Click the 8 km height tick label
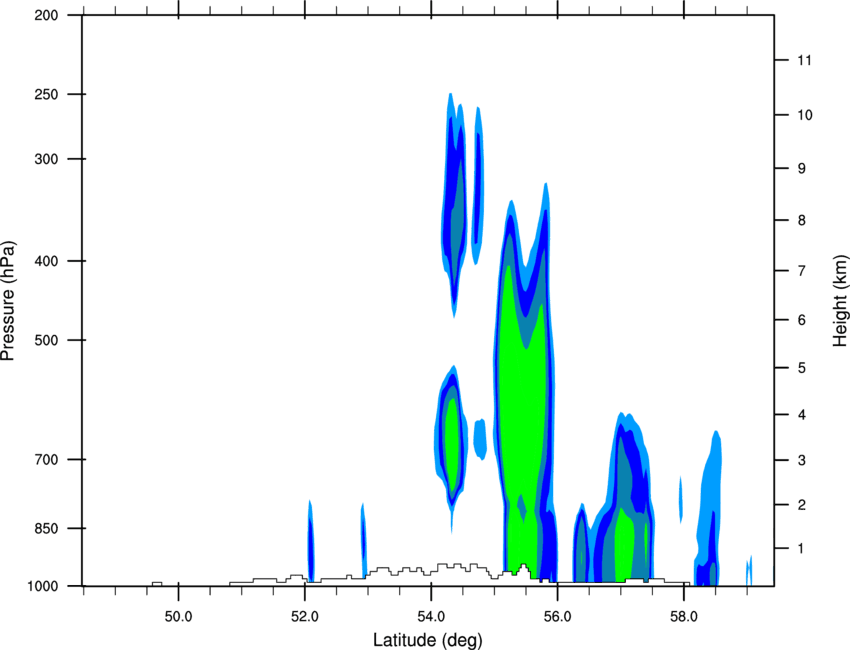Image resolution: width=850 pixels, height=650 pixels. pyautogui.click(x=802, y=220)
